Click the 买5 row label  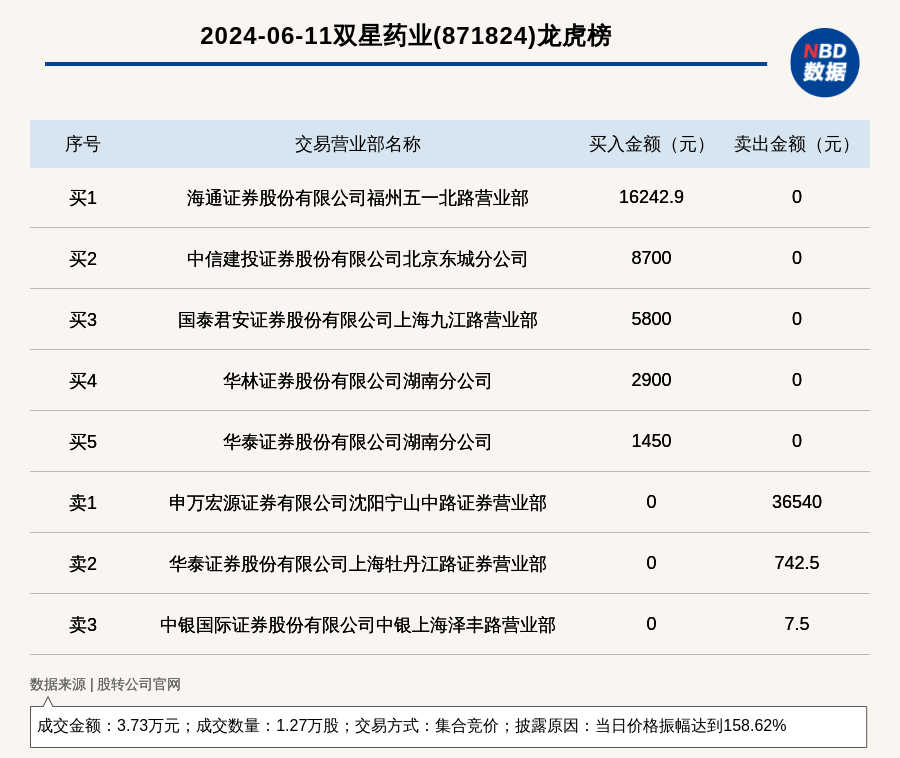[x=83, y=442]
